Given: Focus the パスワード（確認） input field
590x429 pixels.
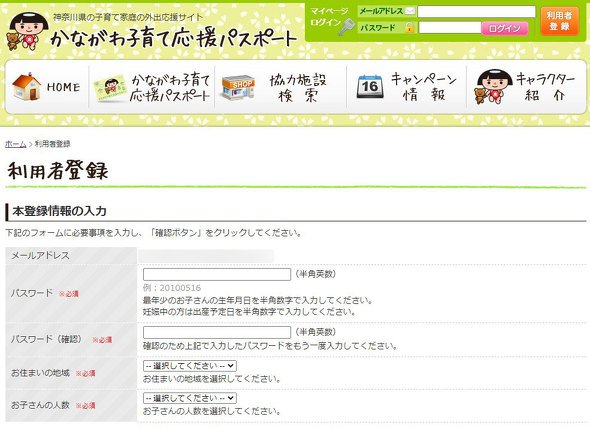Looking at the screenshot, I should click(x=217, y=332).
